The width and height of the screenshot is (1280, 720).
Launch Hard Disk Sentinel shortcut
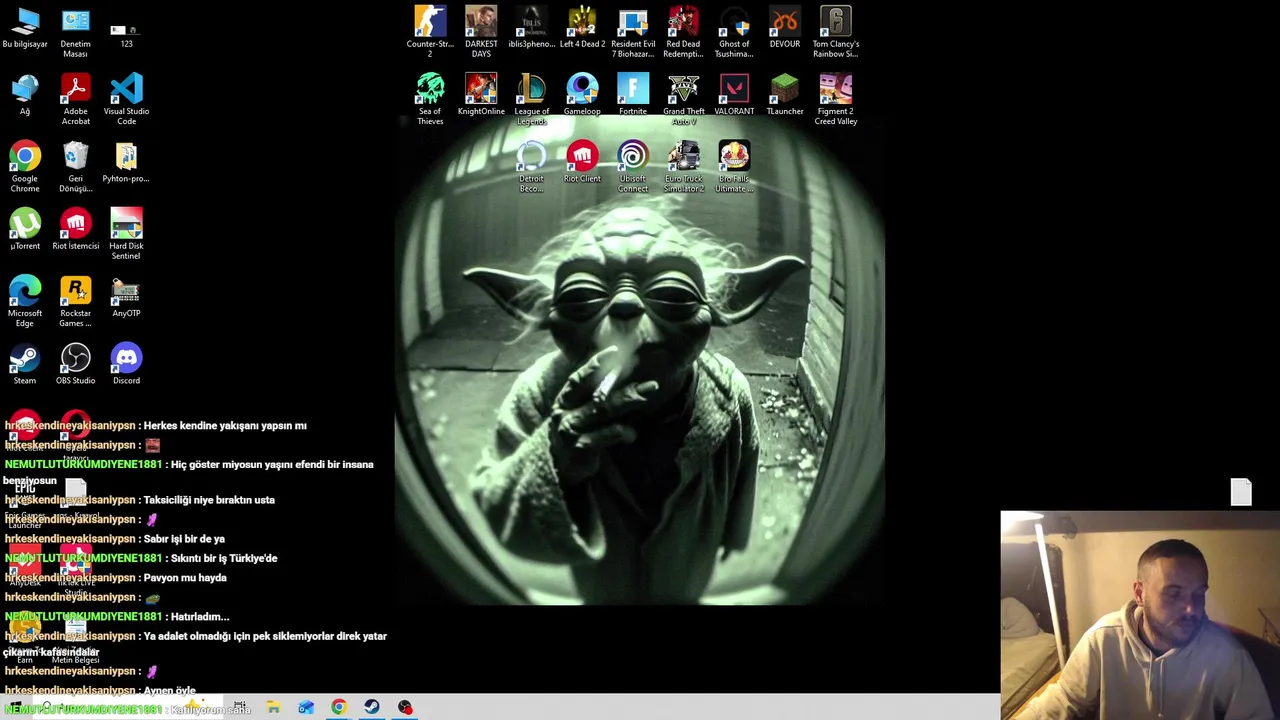click(x=126, y=234)
